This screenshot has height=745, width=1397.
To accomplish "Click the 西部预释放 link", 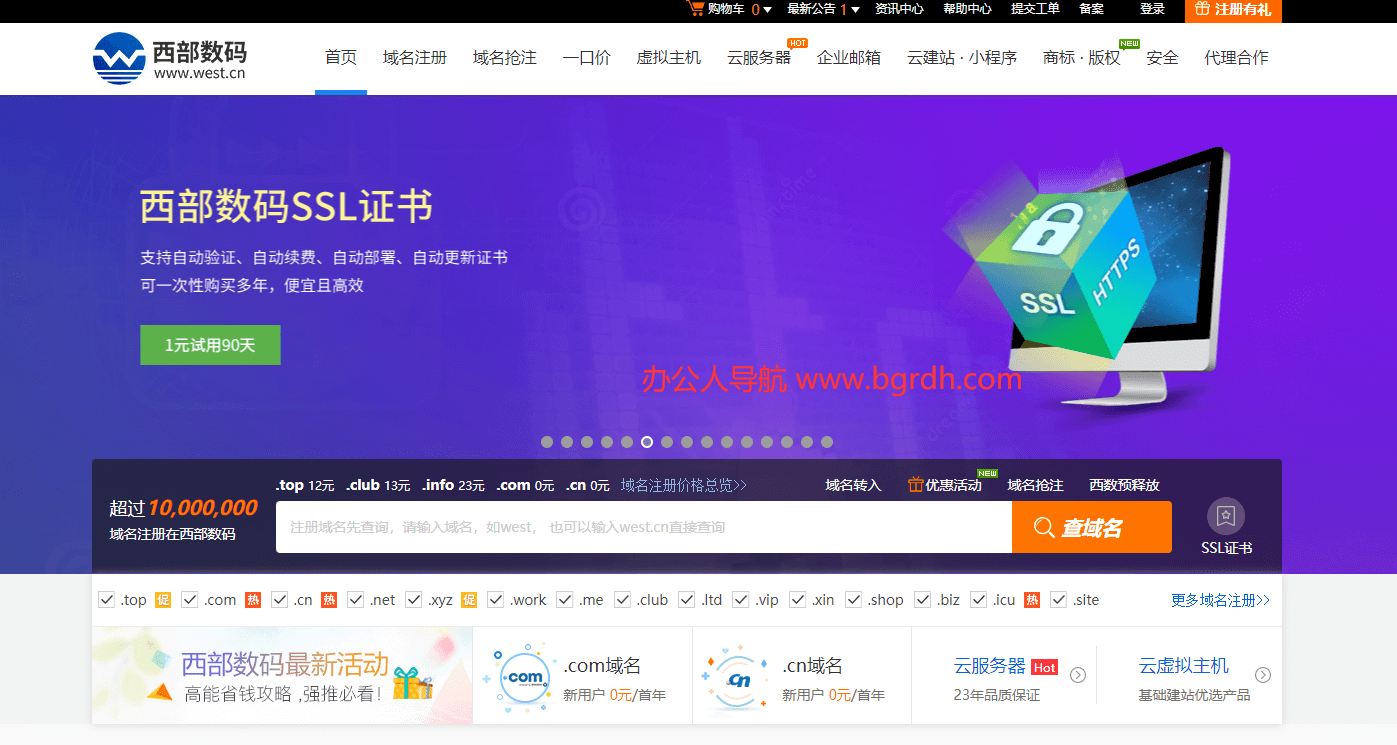I will [1125, 485].
